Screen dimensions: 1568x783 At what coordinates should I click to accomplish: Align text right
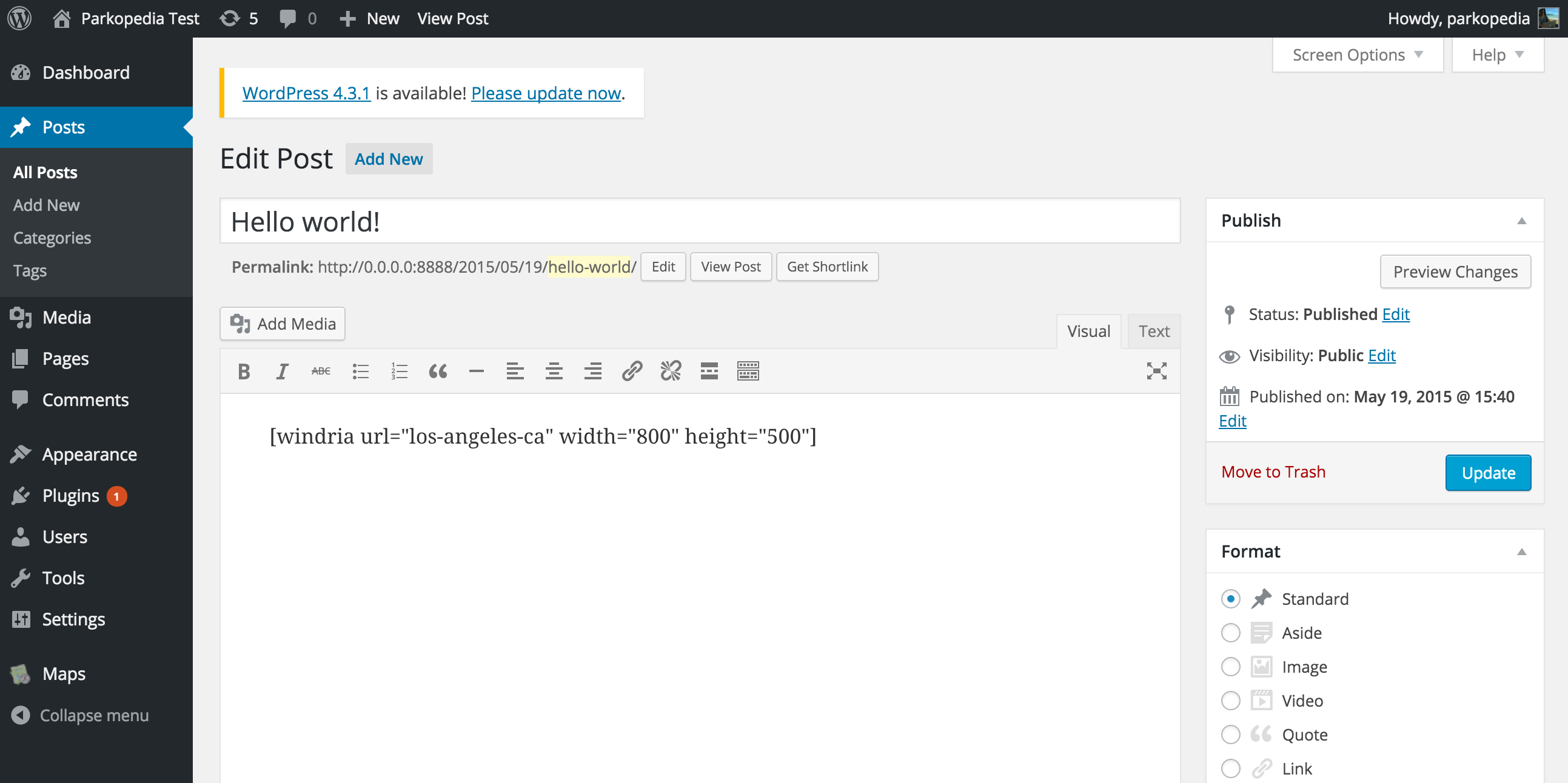click(593, 371)
